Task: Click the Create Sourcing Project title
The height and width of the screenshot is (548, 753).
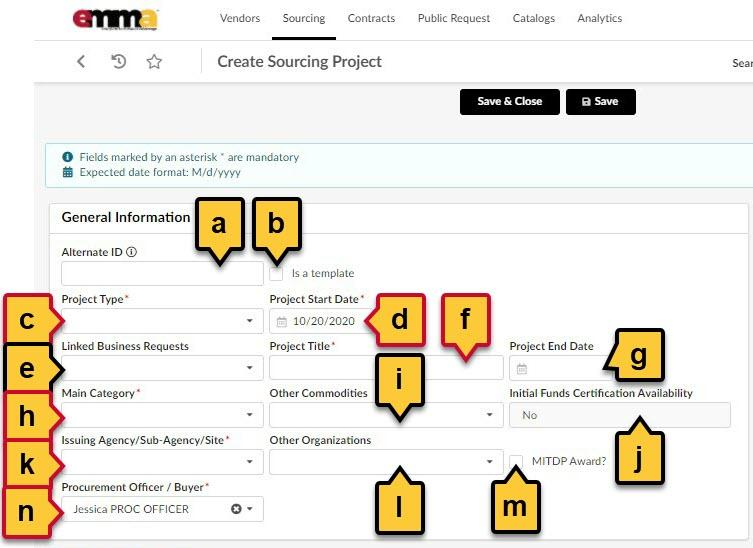Action: point(299,61)
